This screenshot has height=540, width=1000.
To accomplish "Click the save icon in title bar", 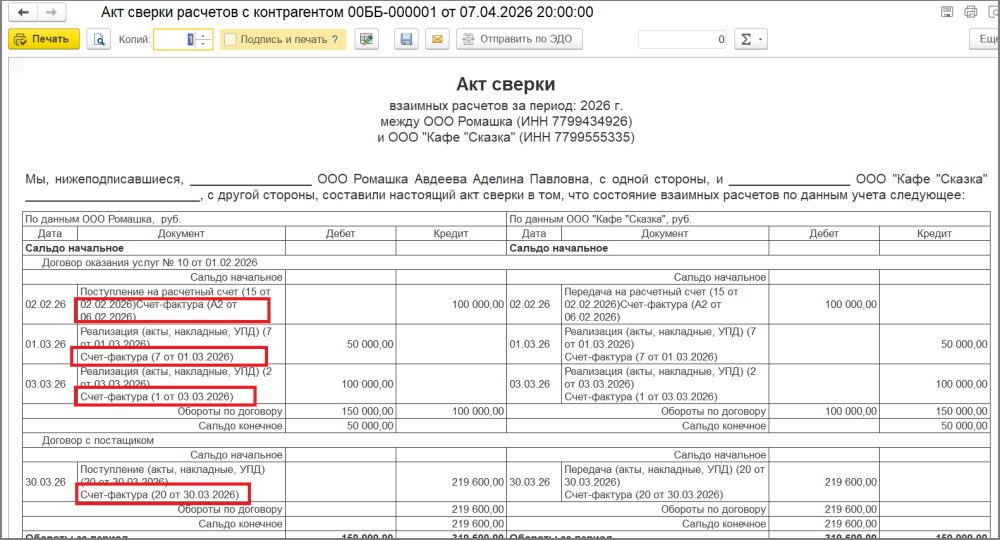I will click(x=946, y=13).
